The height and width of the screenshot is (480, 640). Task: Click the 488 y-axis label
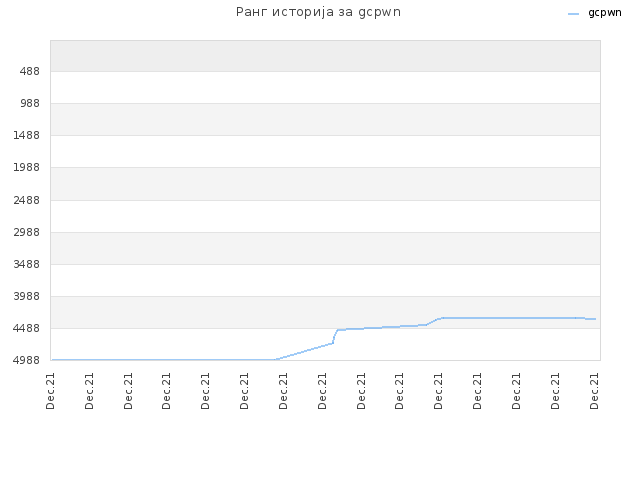click(30, 71)
